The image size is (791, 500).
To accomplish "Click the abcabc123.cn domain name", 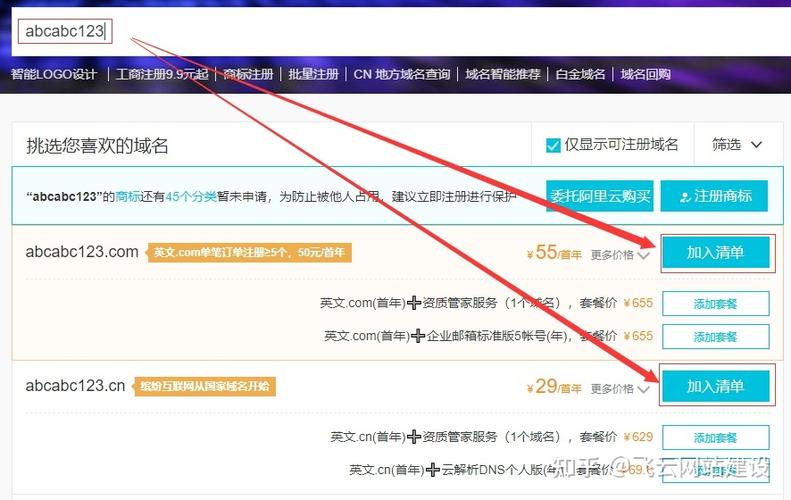I will point(75,386).
